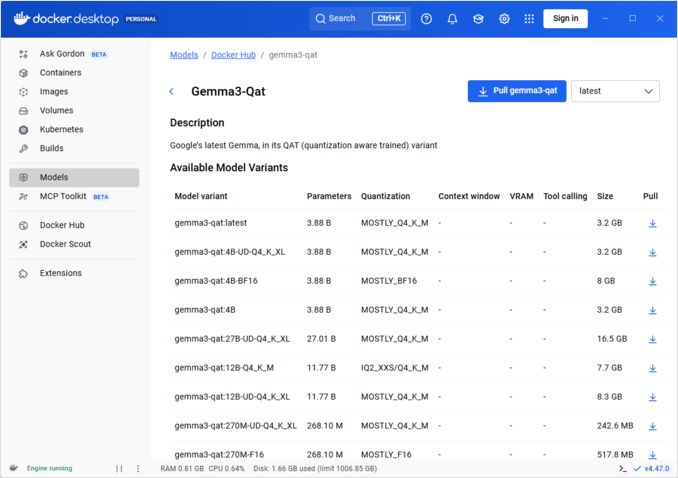The height and width of the screenshot is (478, 678).
Task: Open the Learning Center graduation cap icon
Action: point(478,18)
